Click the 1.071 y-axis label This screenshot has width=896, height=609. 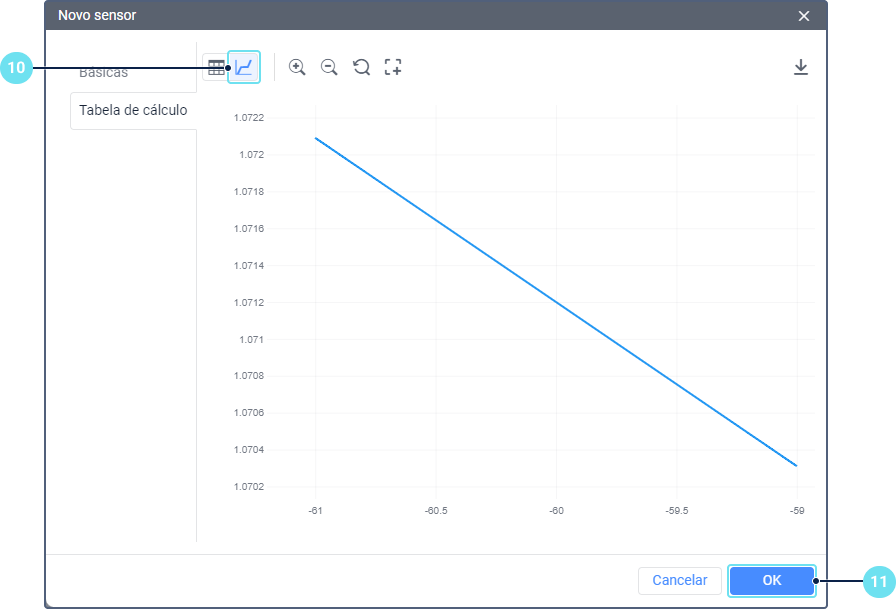[x=251, y=339]
